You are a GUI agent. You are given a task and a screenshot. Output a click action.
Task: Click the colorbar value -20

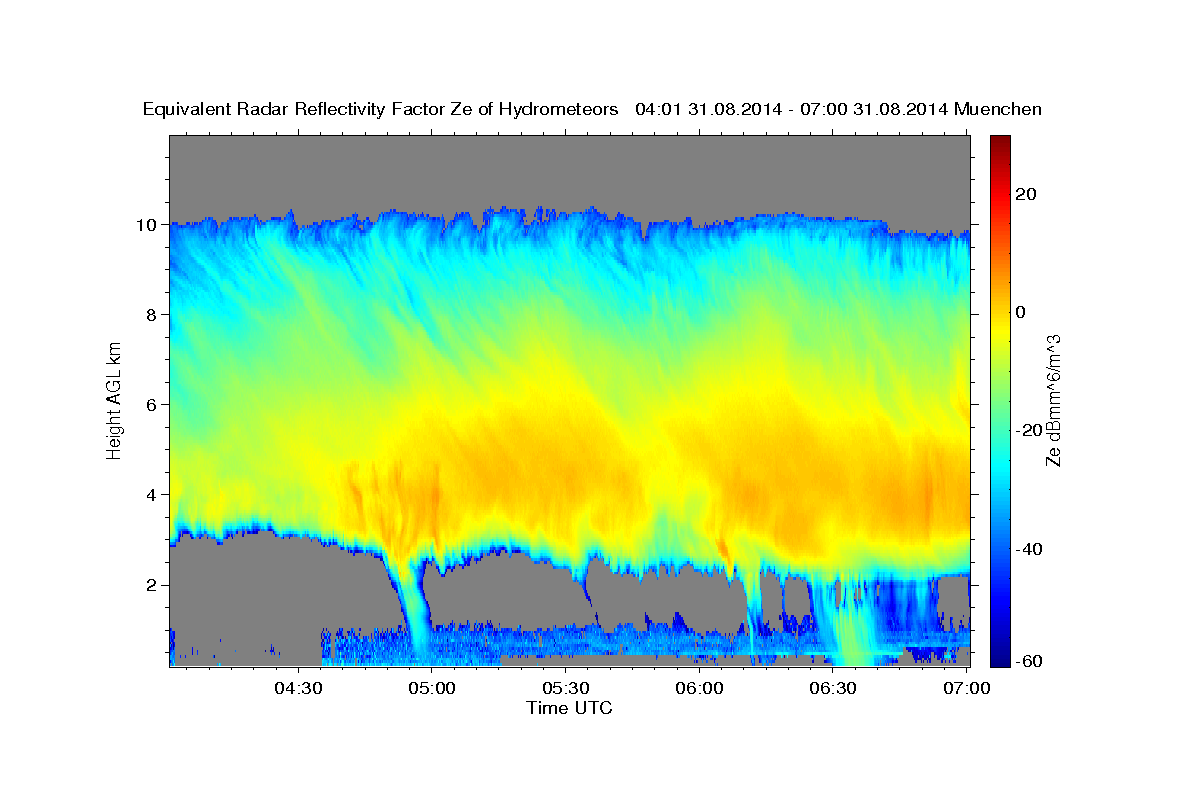(x=1030, y=430)
